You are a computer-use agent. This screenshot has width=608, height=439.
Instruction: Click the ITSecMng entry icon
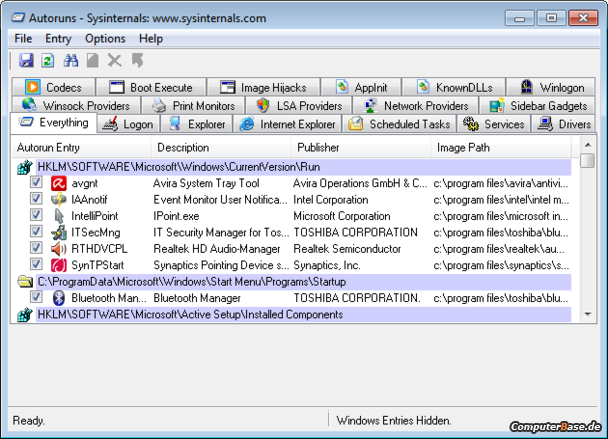point(59,232)
